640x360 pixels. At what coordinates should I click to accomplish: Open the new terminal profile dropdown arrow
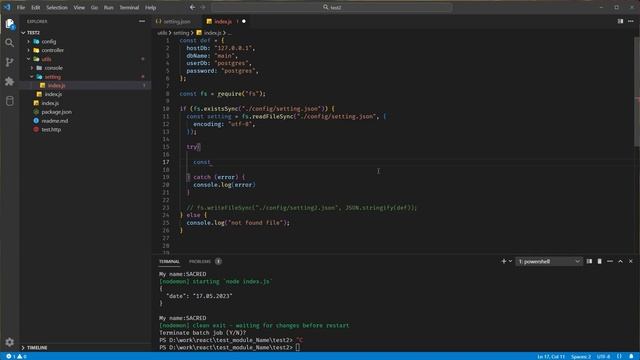[510, 261]
